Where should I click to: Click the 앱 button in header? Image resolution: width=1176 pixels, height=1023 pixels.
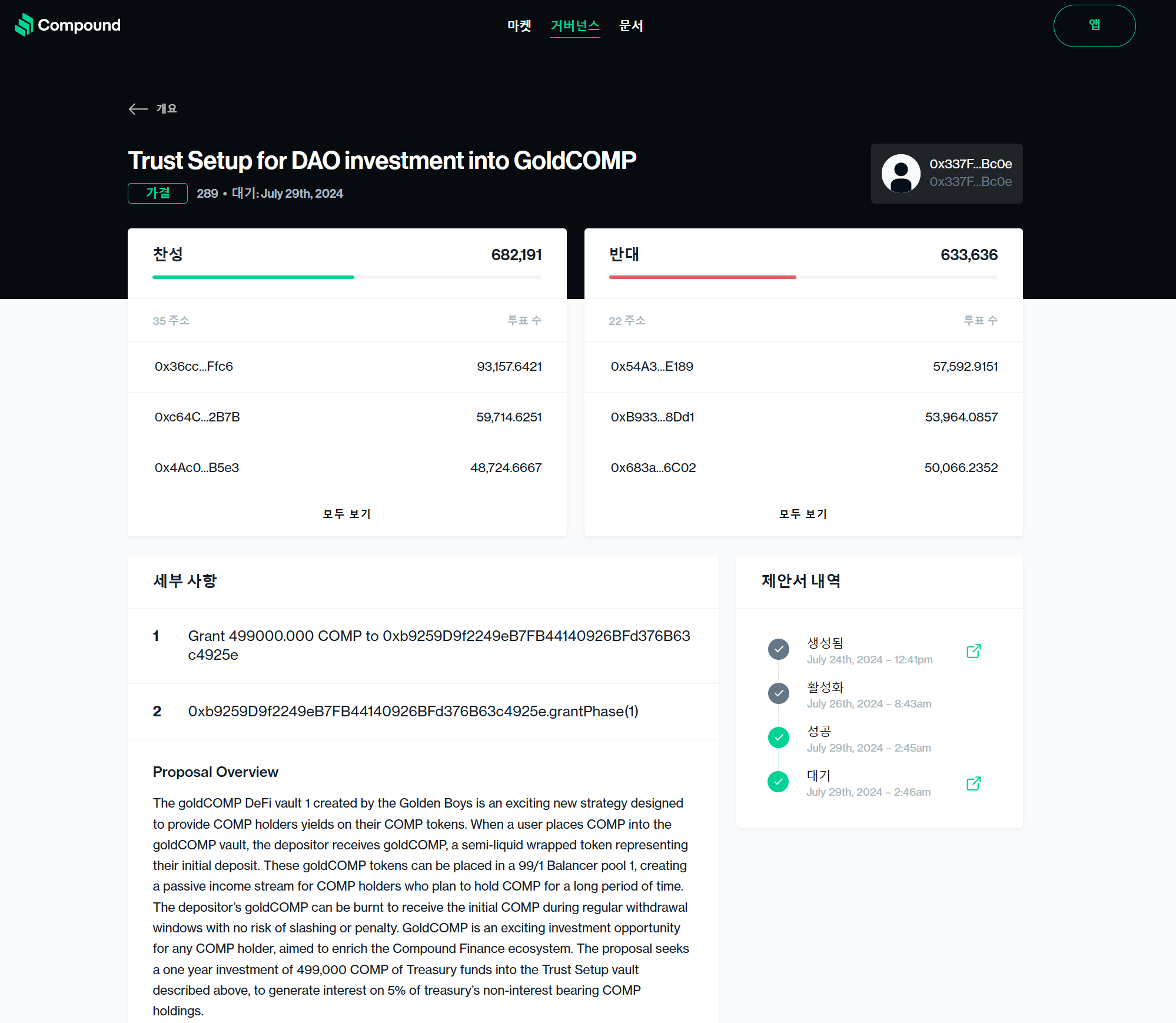pos(1094,26)
